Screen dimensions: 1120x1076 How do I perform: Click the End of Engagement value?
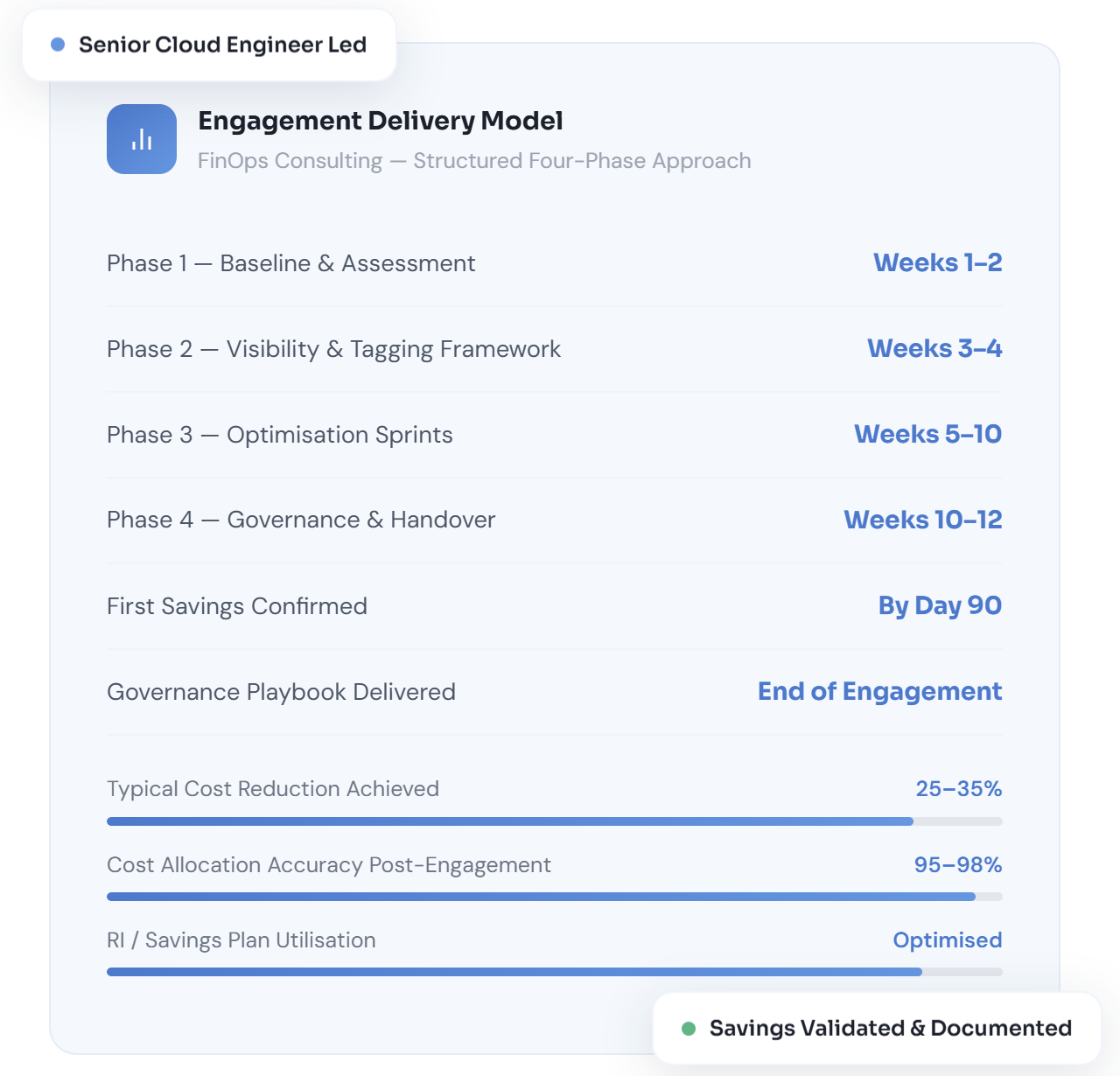point(879,691)
